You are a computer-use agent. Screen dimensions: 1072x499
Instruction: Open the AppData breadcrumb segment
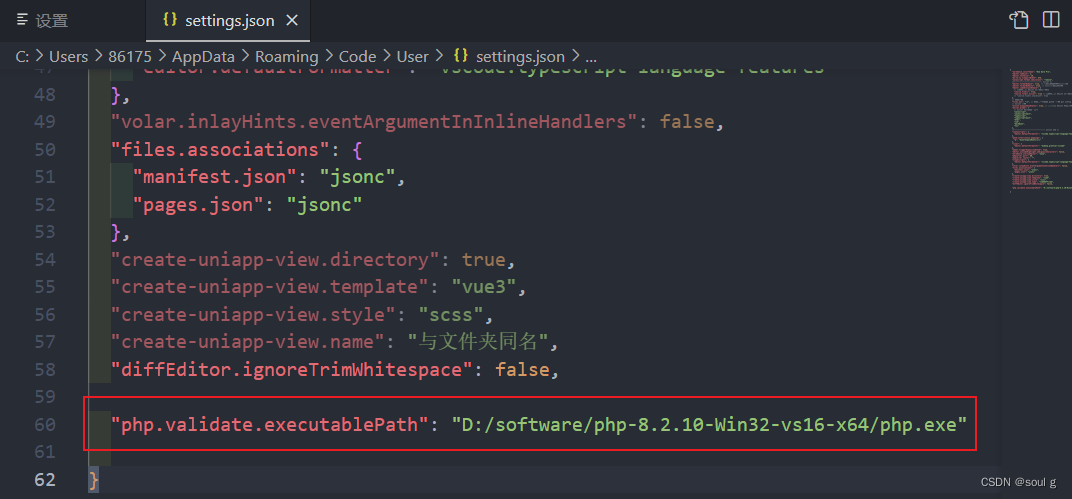pos(203,56)
